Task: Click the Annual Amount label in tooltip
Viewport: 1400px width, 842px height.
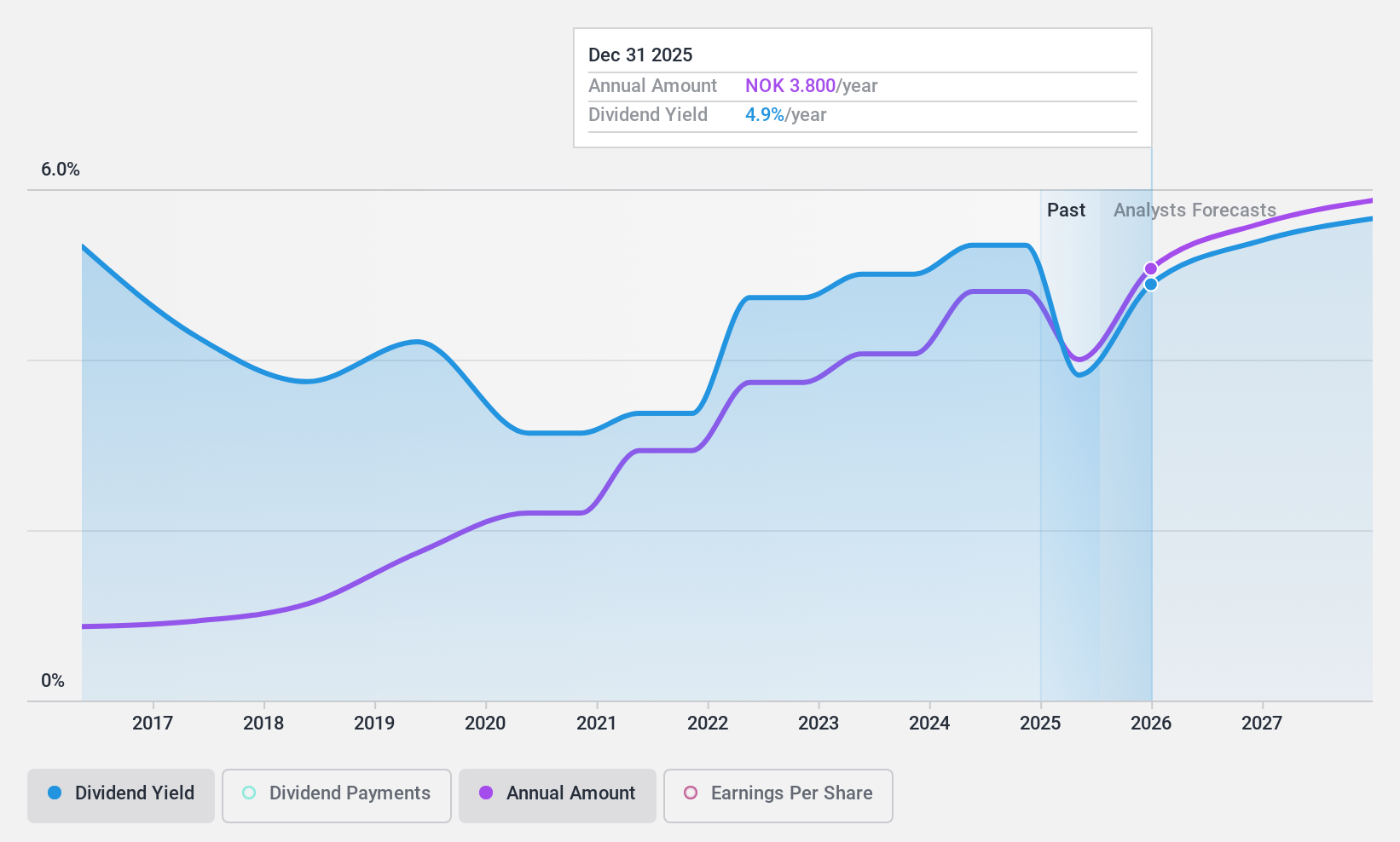Action: click(x=652, y=86)
